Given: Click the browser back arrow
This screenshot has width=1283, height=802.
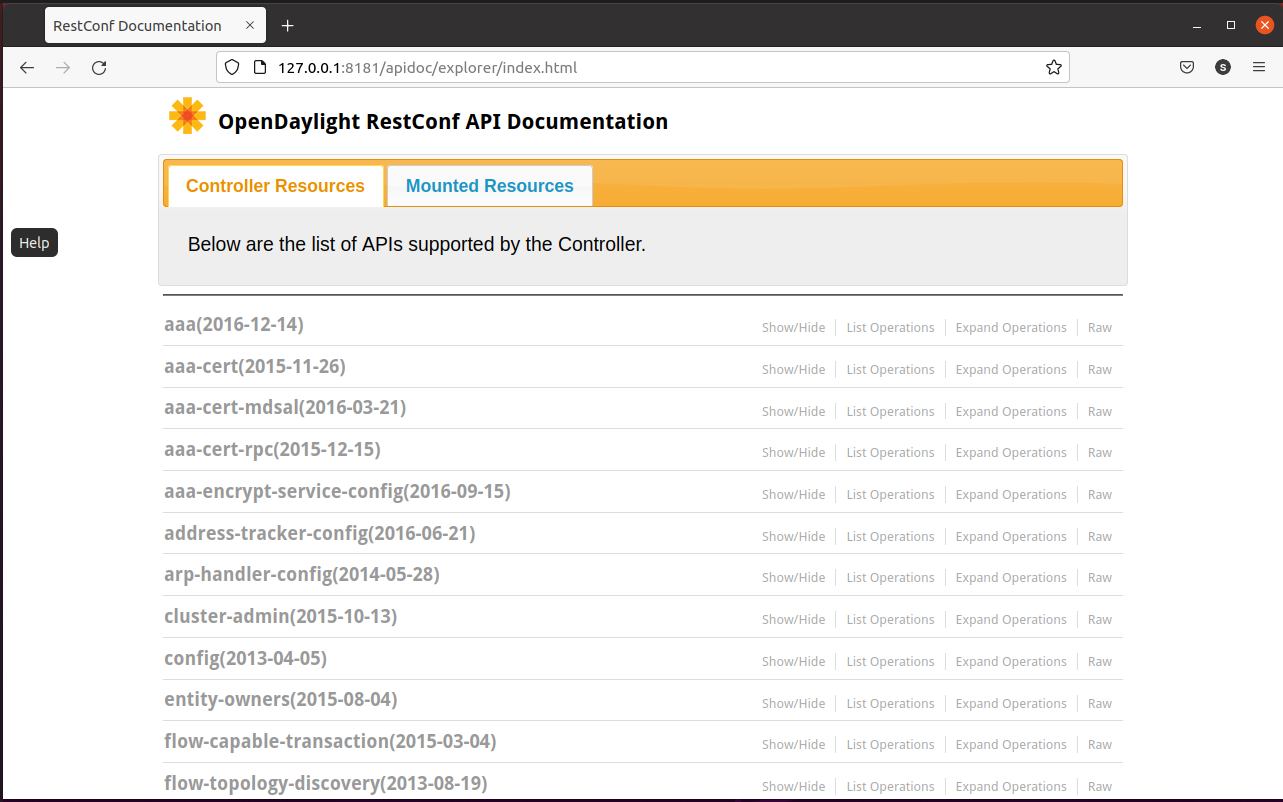Looking at the screenshot, I should click(27, 68).
